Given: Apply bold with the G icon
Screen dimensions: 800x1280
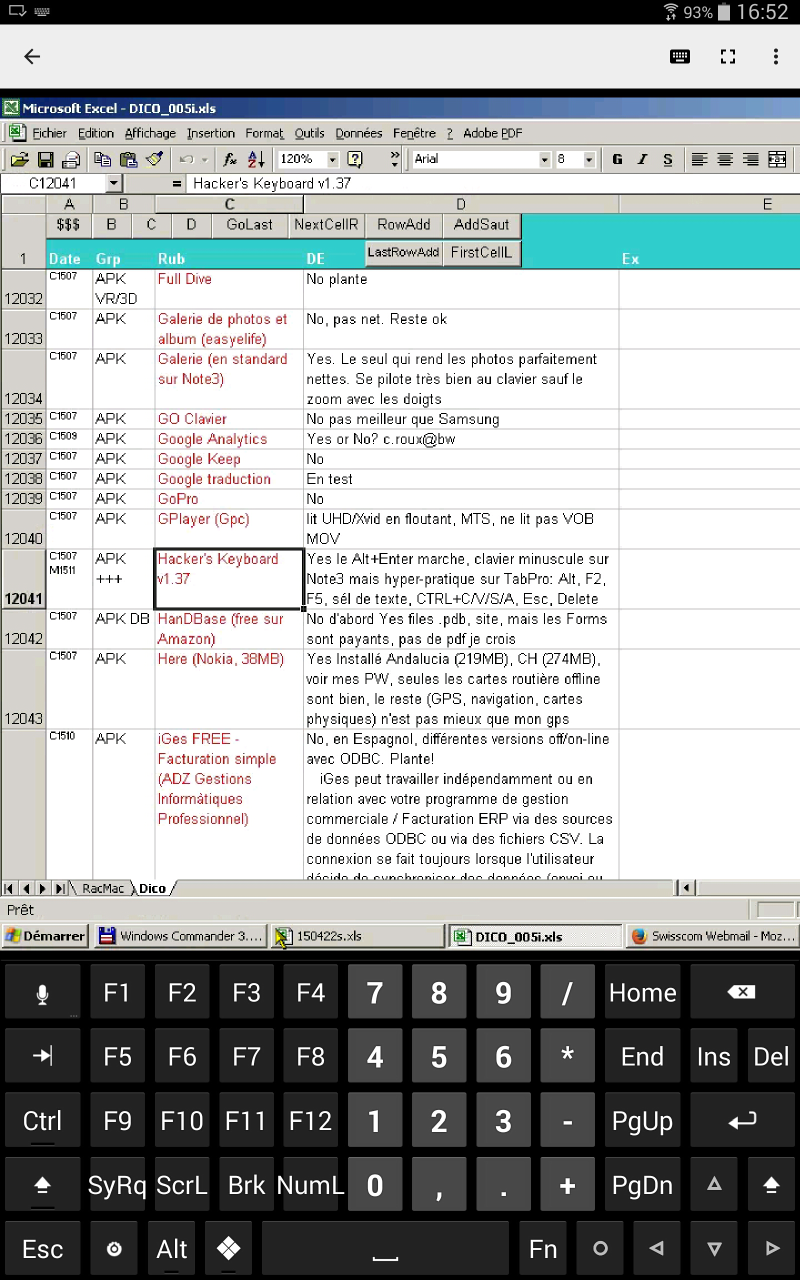Looking at the screenshot, I should click(617, 160).
